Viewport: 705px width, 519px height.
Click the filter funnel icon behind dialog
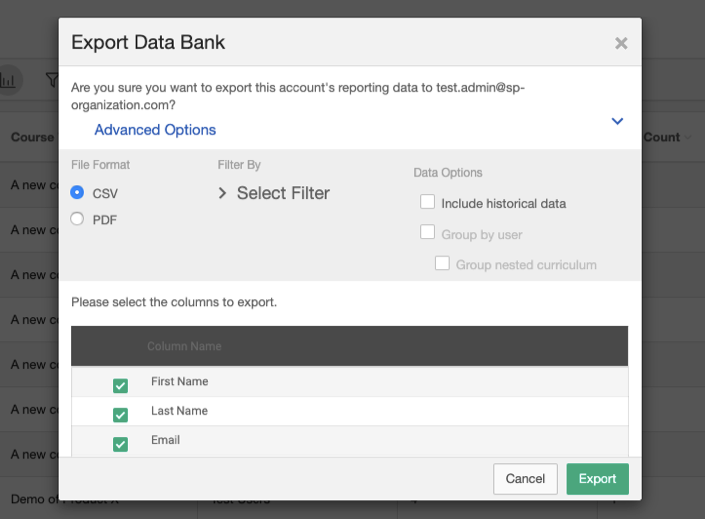(x=52, y=80)
